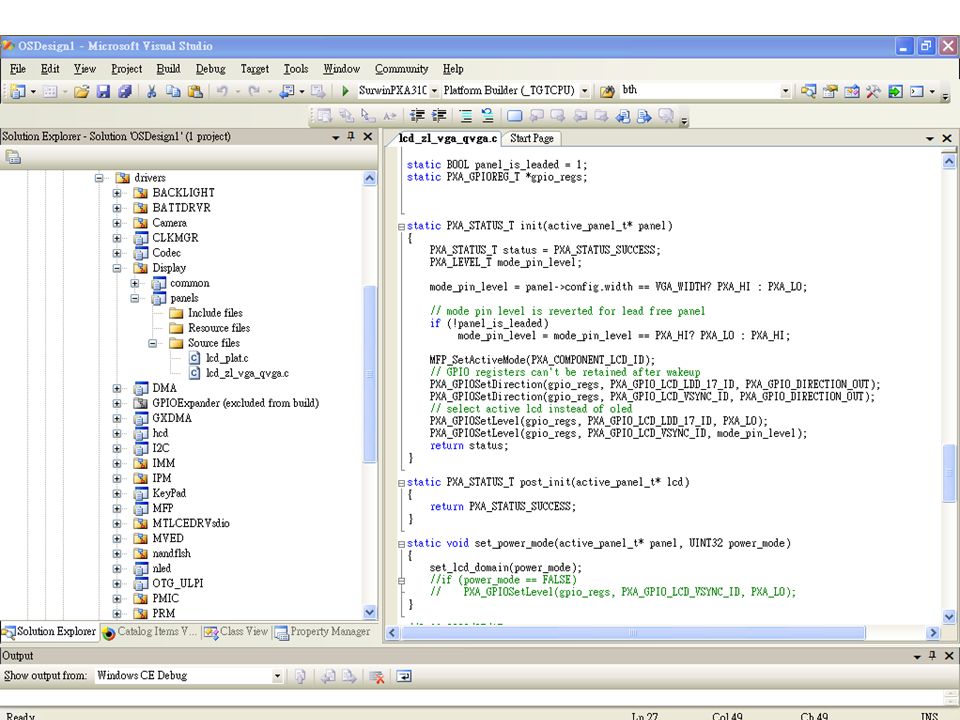Close the Solution Explorer panel
This screenshot has height=720, width=960.
[x=368, y=136]
